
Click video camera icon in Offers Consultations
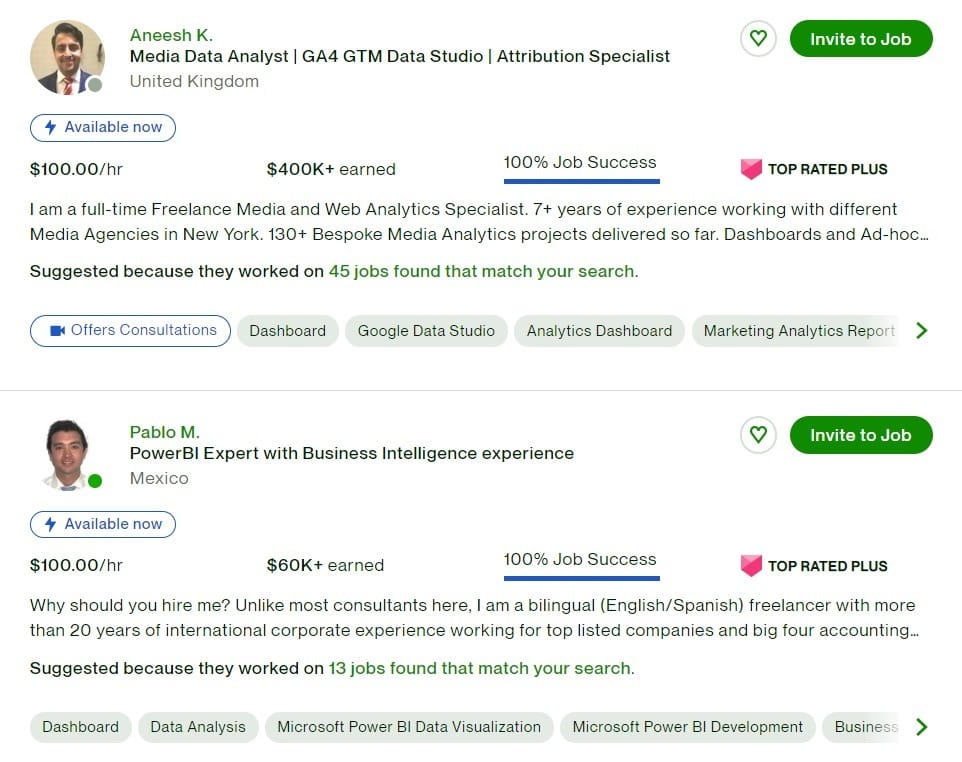click(58, 330)
